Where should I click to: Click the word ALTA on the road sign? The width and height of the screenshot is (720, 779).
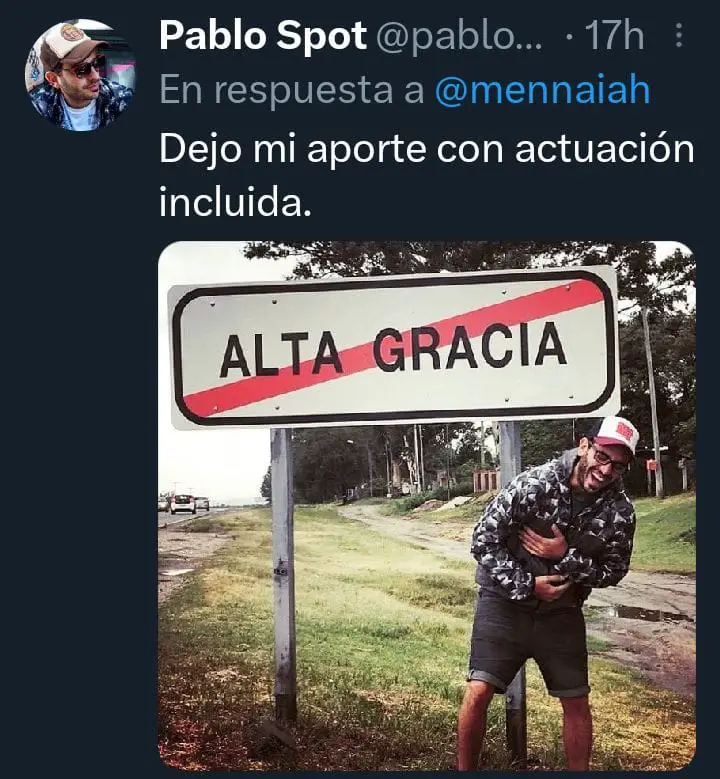click(x=281, y=353)
